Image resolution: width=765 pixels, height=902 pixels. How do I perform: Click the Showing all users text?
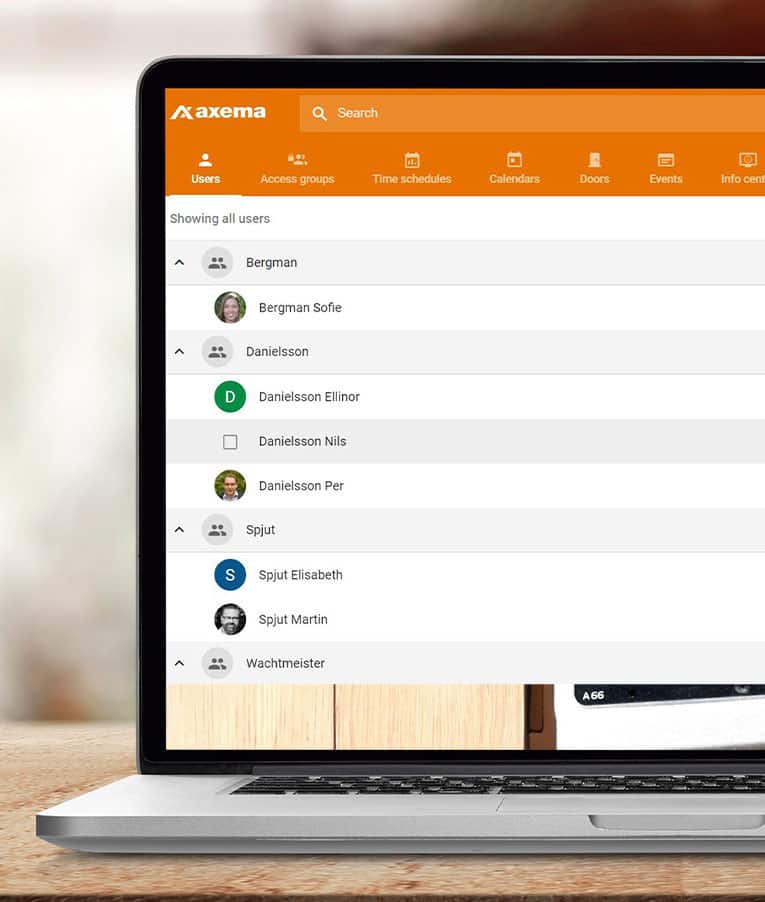click(220, 219)
